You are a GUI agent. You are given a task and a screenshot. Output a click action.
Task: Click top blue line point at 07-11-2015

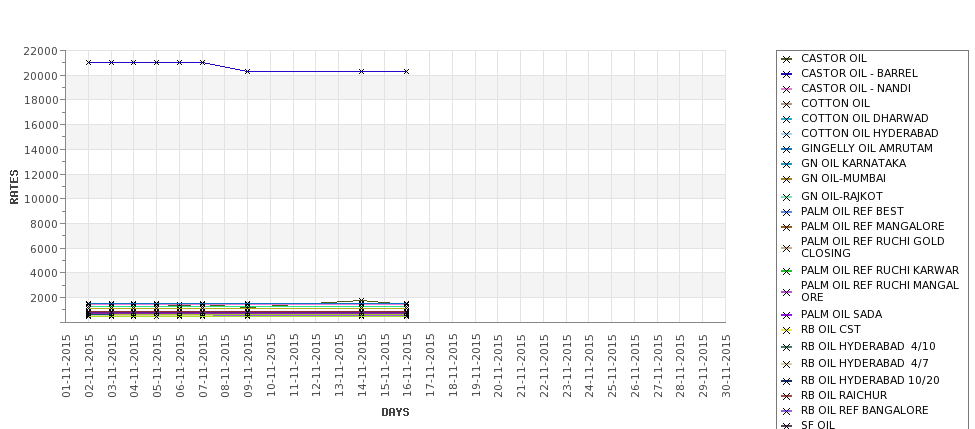[x=203, y=63]
